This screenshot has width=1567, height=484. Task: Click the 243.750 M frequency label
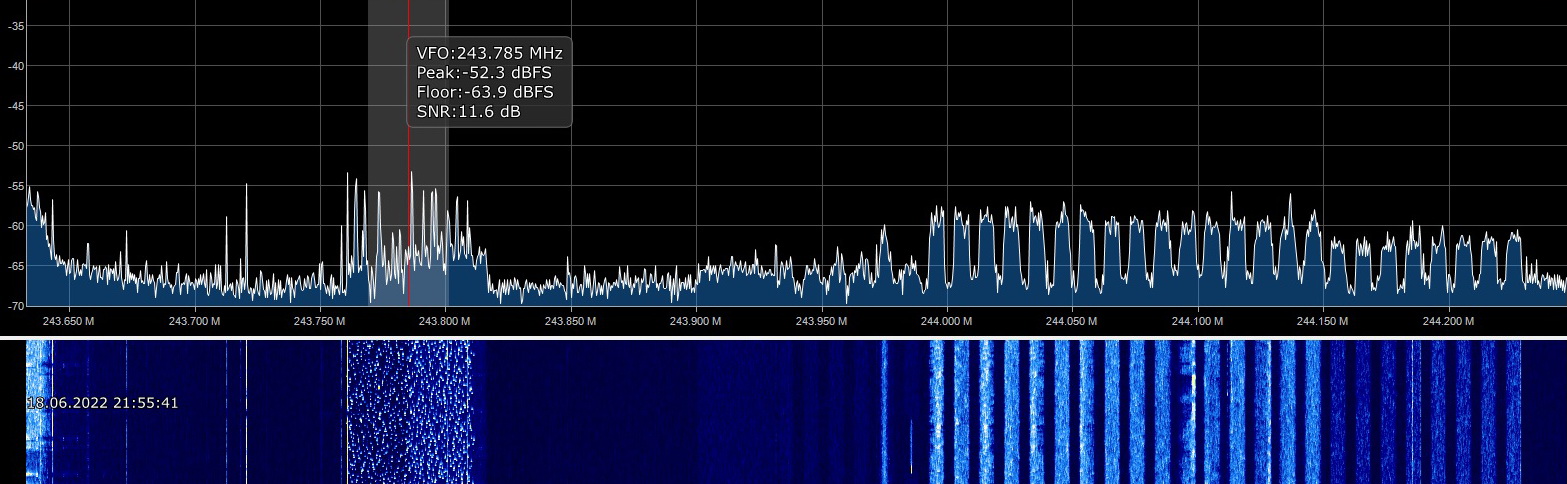pos(320,321)
